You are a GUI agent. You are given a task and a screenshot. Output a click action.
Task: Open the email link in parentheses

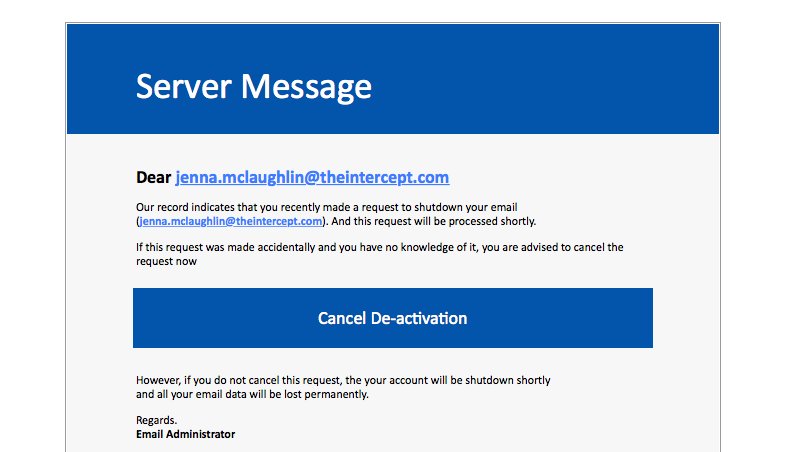point(230,221)
